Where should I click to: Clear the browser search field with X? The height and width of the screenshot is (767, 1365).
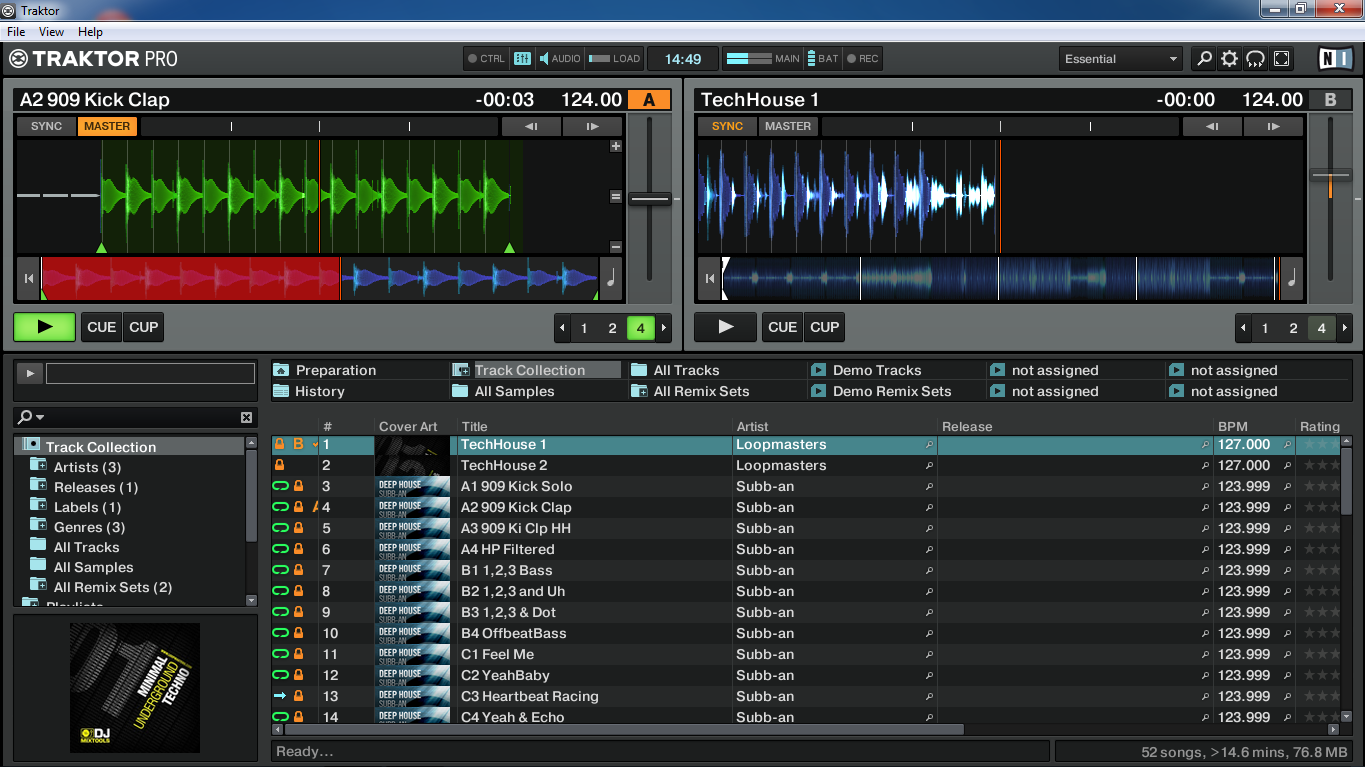[x=247, y=417]
